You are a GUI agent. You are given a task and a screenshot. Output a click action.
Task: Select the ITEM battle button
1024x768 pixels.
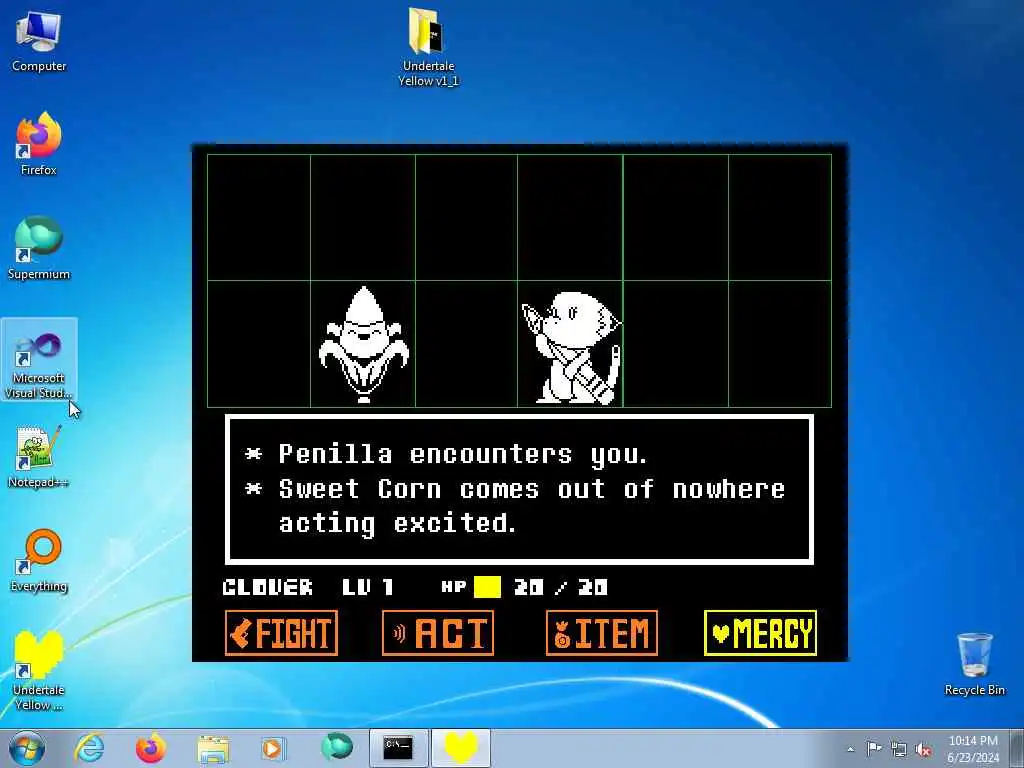pyautogui.click(x=601, y=633)
